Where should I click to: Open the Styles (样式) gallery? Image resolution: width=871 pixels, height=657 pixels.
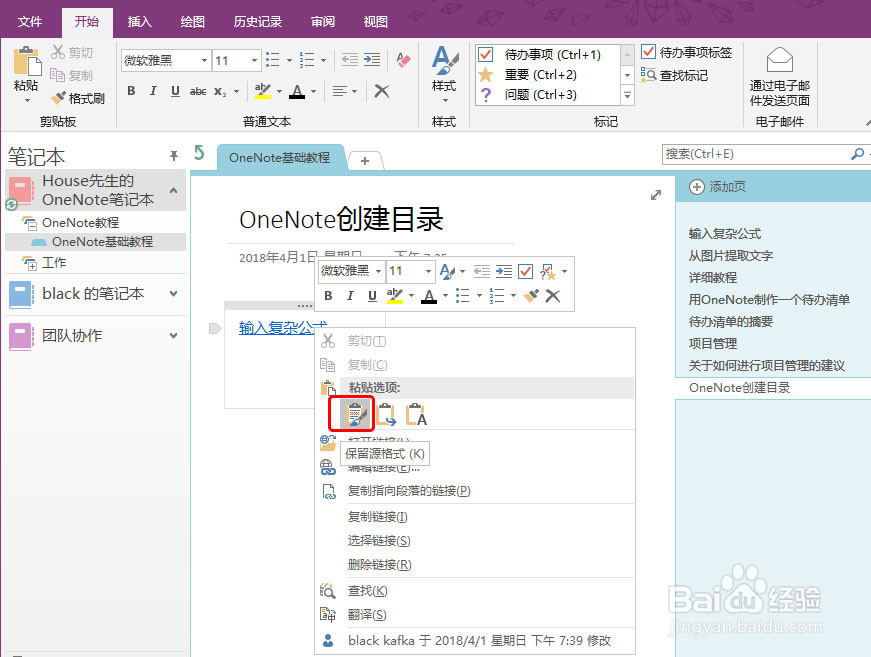(444, 74)
